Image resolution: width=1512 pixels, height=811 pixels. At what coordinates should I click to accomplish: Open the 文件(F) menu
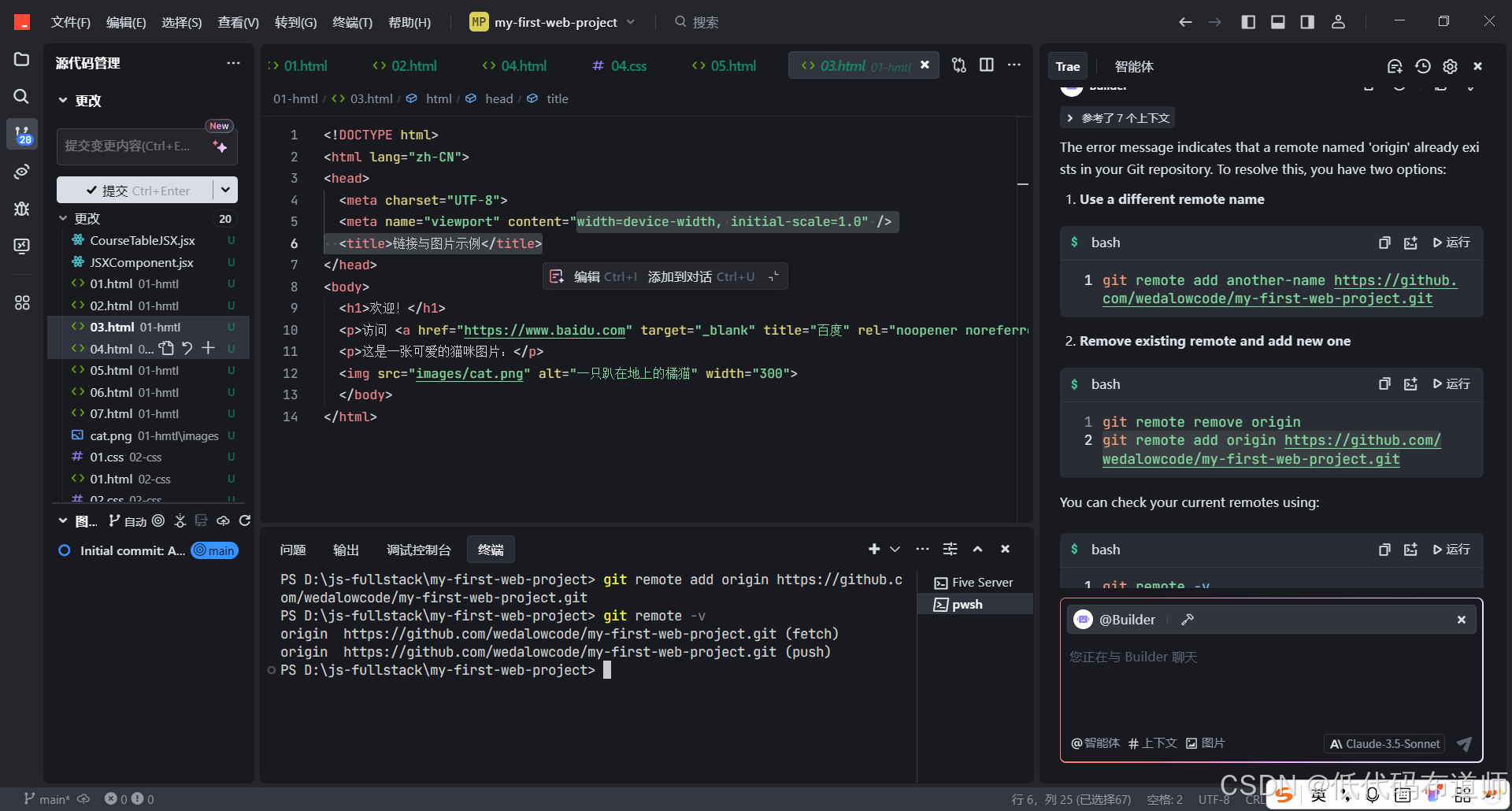[x=71, y=22]
